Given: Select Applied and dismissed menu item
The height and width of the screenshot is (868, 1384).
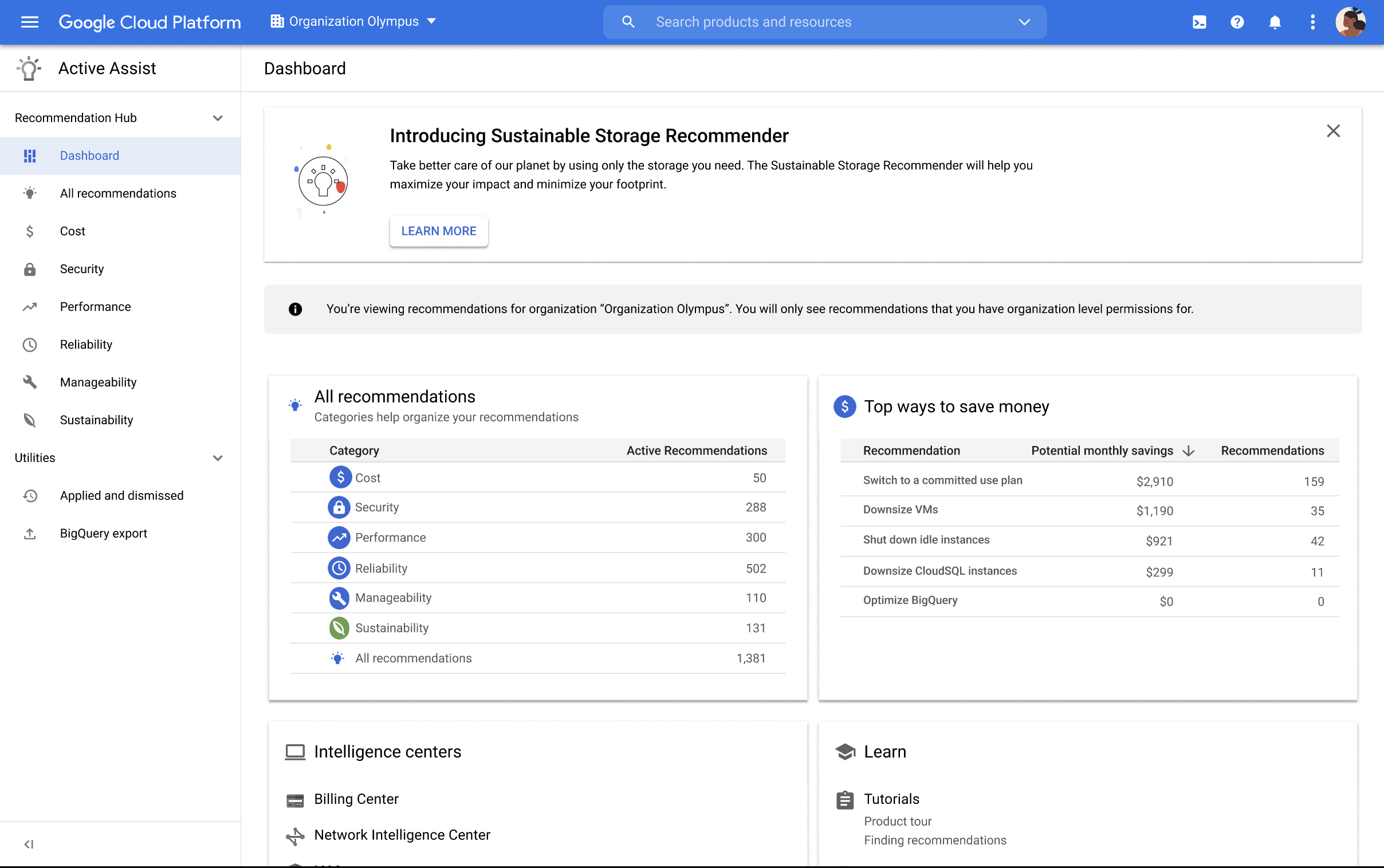Looking at the screenshot, I should pyautogui.click(x=121, y=495).
